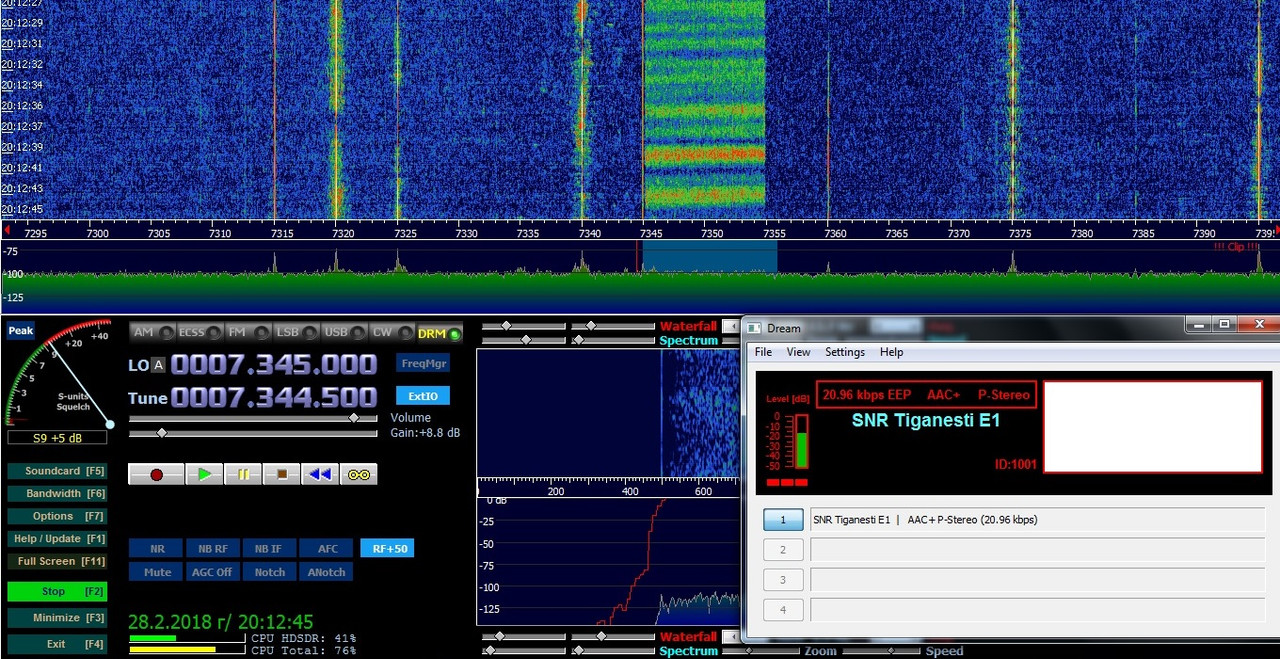Image resolution: width=1280 pixels, height=659 pixels.
Task: Open the Dream Settings menu
Action: pos(845,352)
